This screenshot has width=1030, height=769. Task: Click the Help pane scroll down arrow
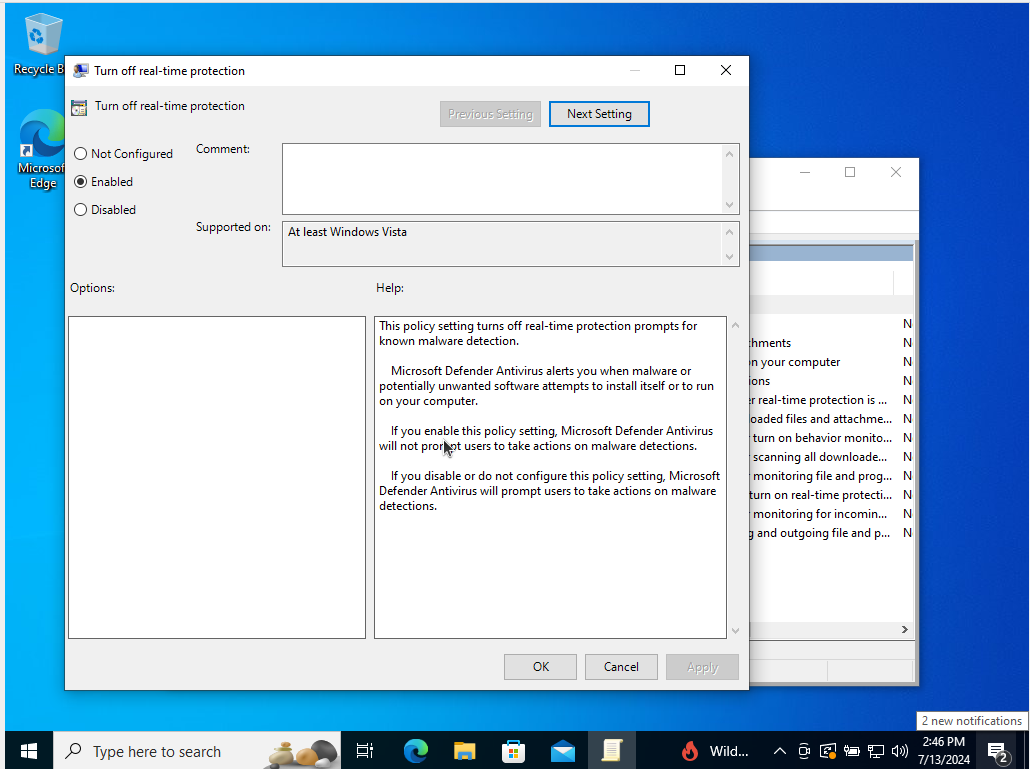[735, 630]
